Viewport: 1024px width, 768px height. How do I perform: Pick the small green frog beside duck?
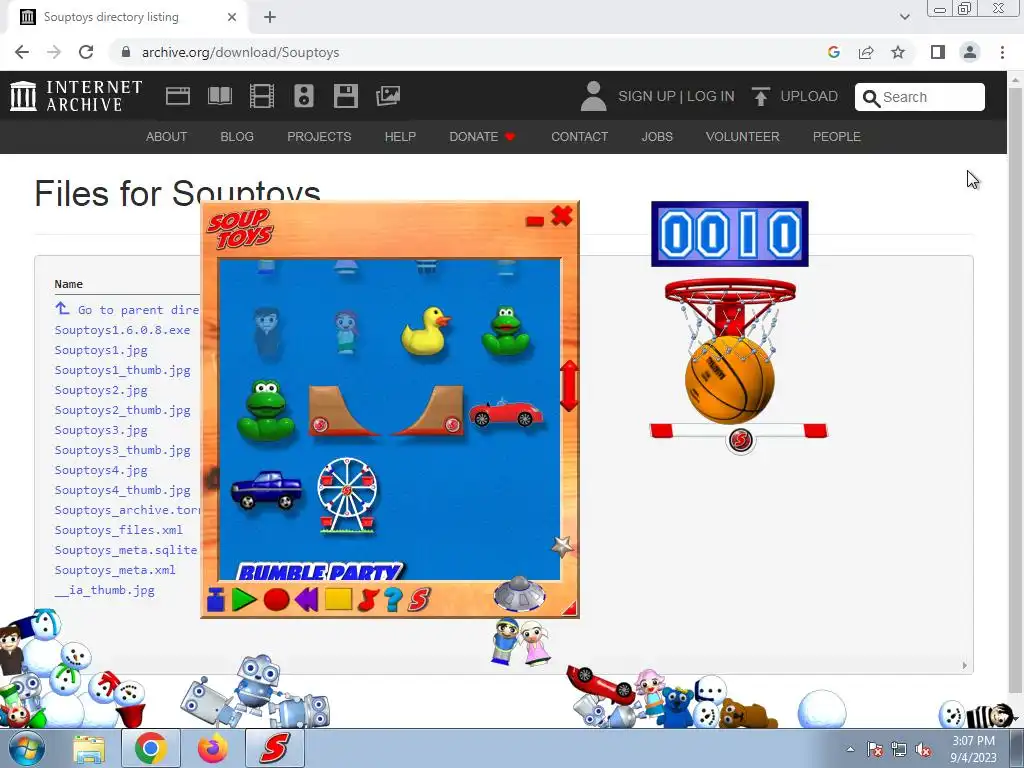tap(505, 330)
